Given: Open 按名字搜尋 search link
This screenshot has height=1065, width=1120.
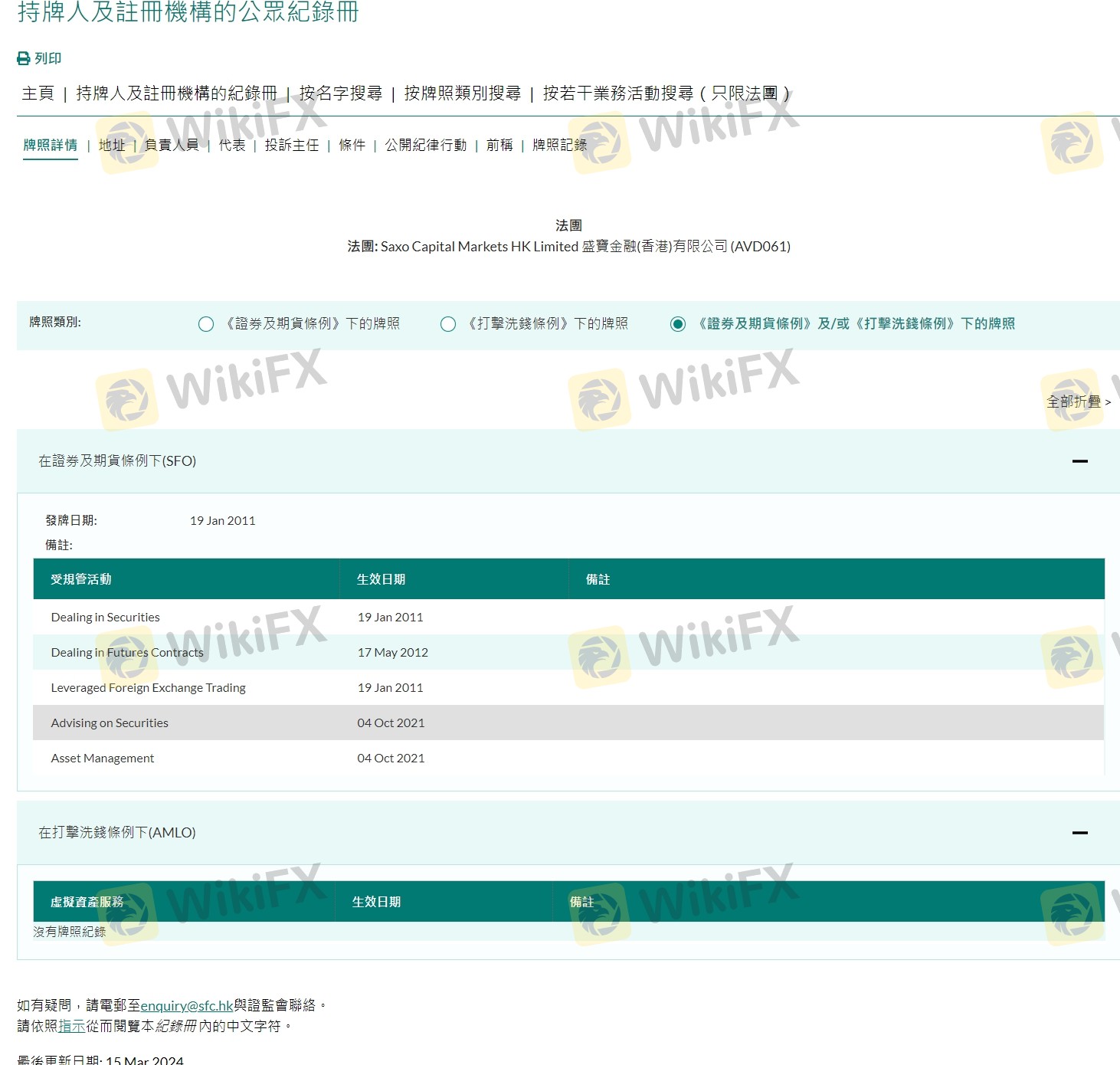Looking at the screenshot, I should (x=340, y=93).
